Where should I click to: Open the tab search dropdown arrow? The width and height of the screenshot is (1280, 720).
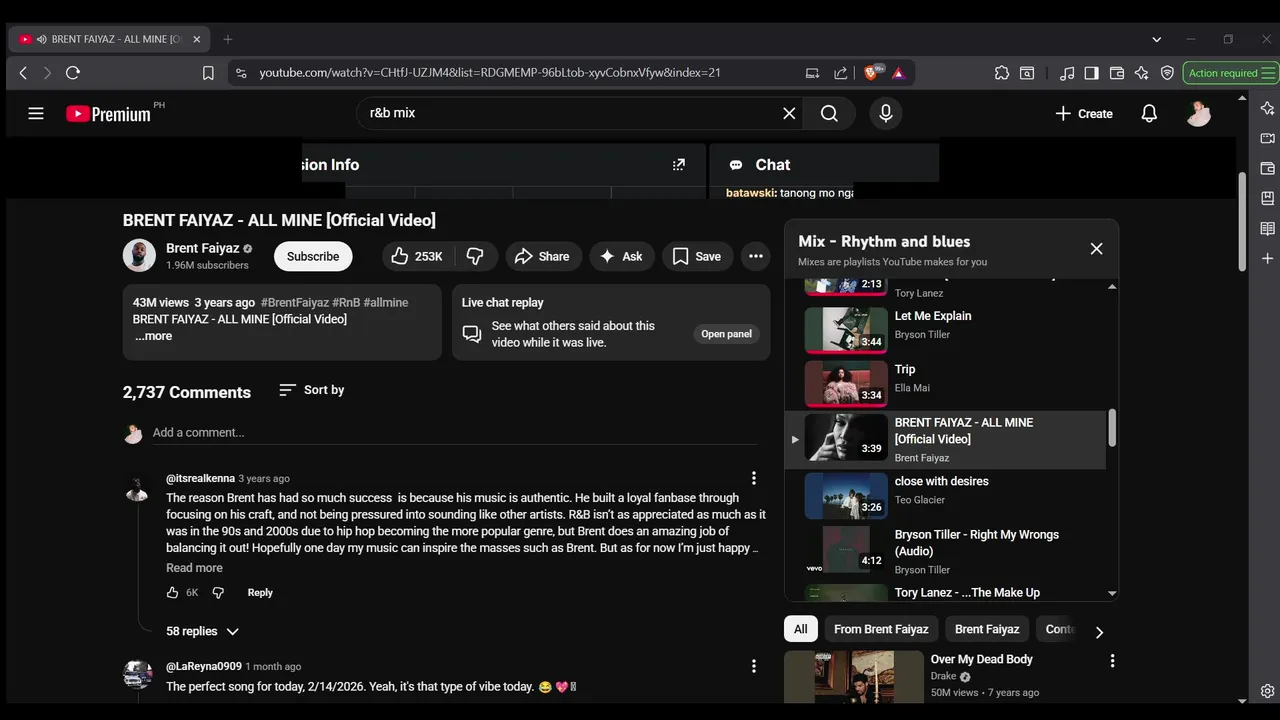pyautogui.click(x=1156, y=39)
